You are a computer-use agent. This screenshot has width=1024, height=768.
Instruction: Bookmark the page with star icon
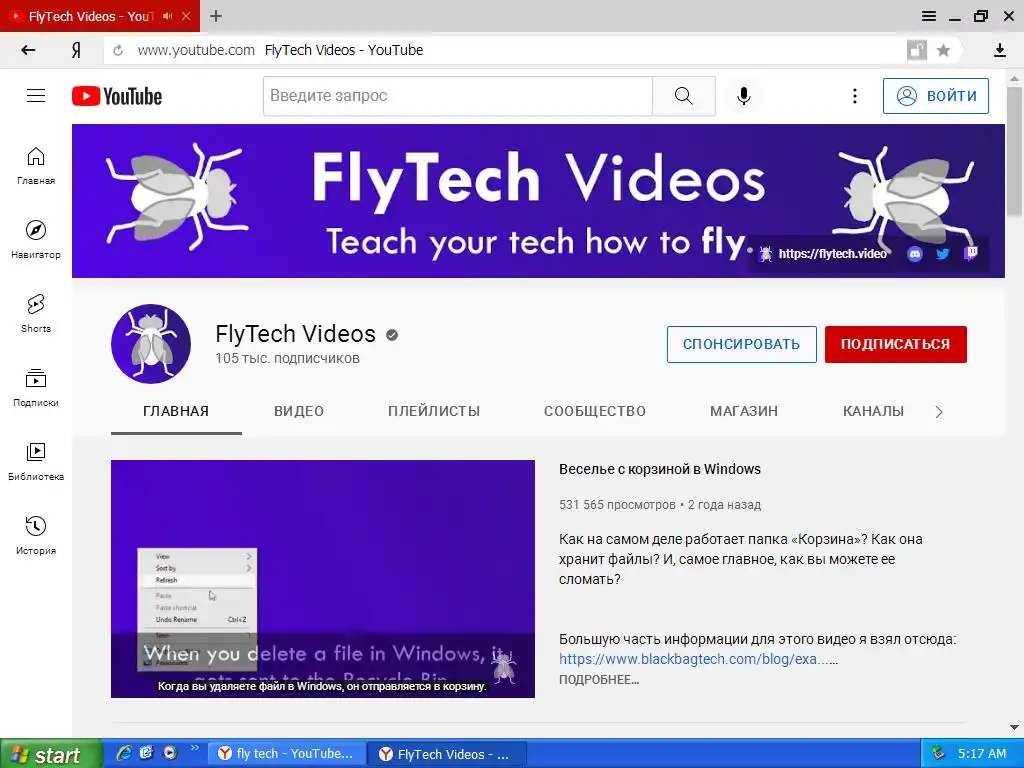(x=943, y=50)
